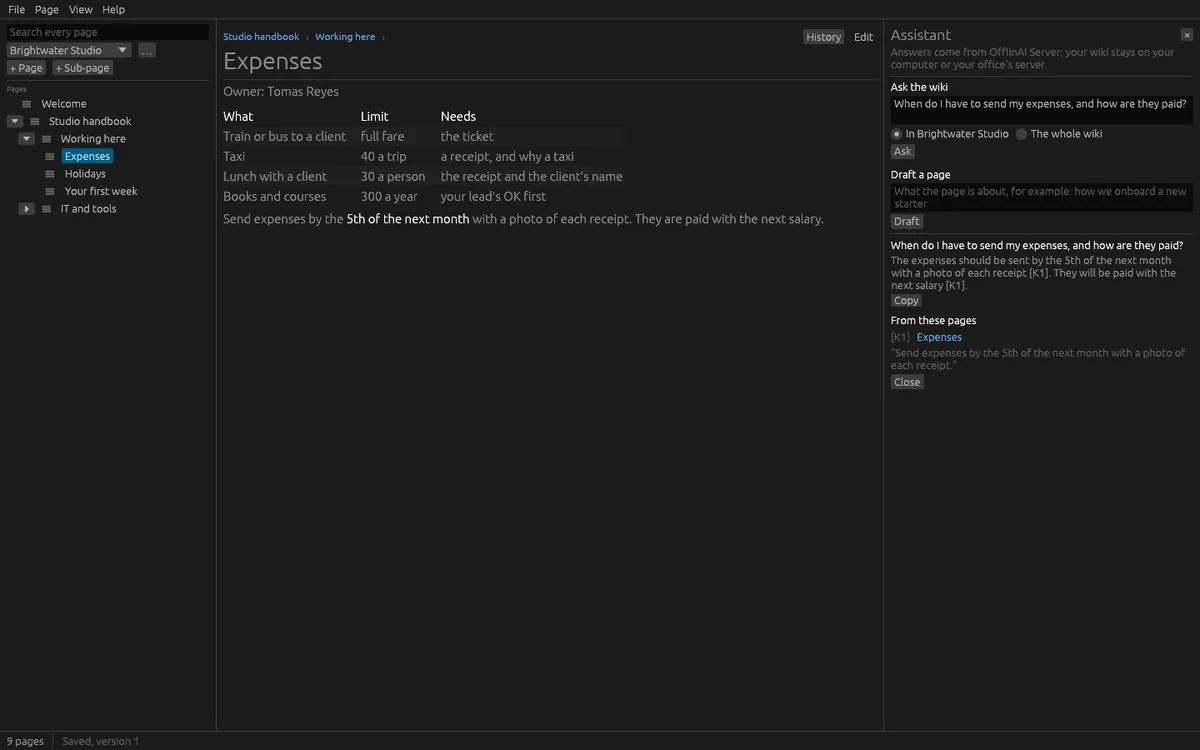Click Edit to edit the Expenses page

tap(864, 37)
